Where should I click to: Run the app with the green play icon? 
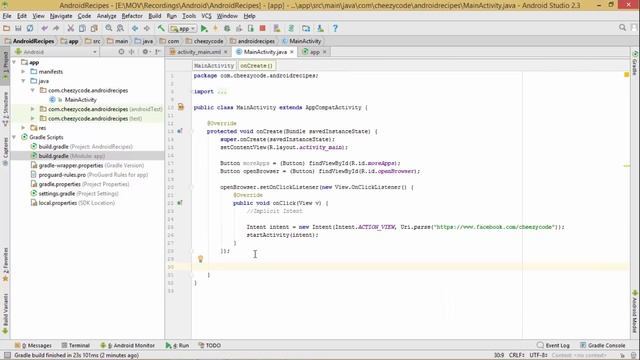(x=204, y=29)
